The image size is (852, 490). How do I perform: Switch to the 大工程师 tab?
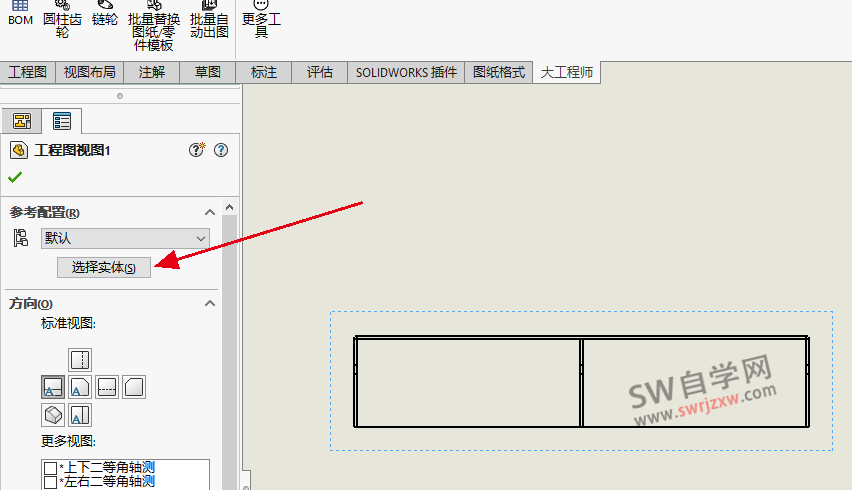point(567,72)
